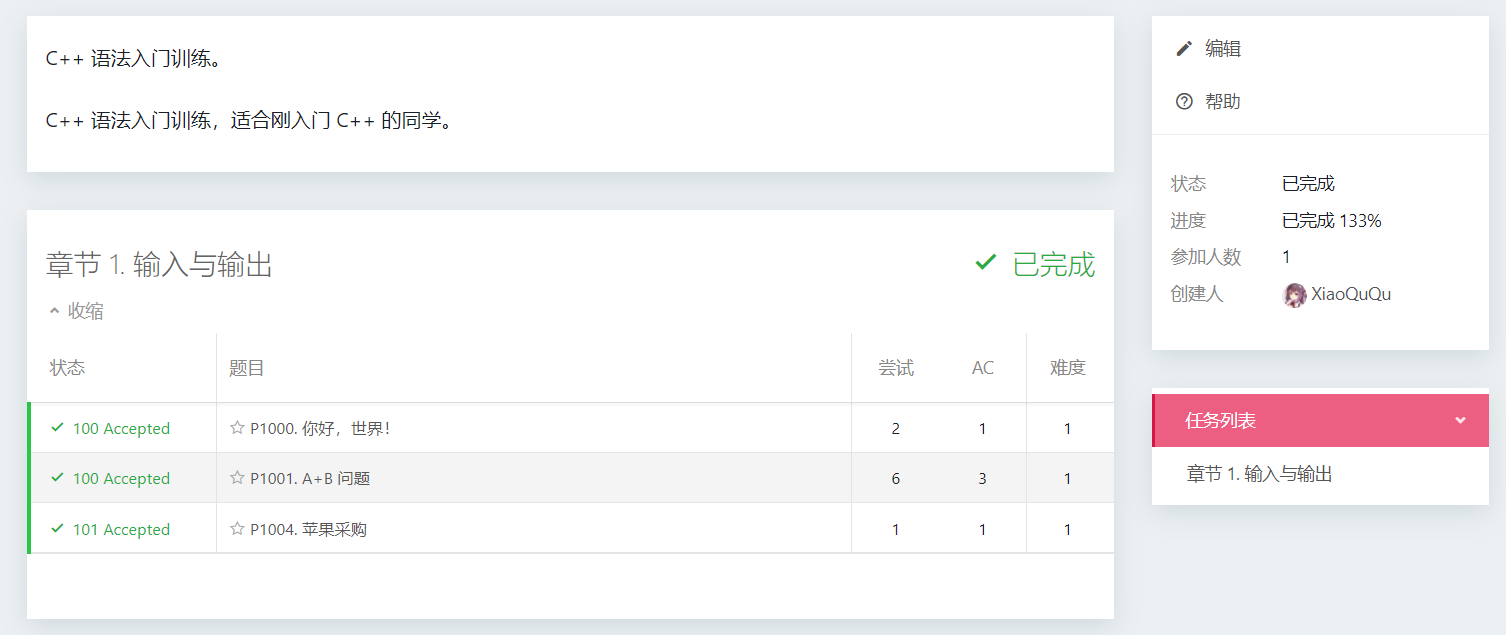Click the green checkmark beside 已完成
Image resolution: width=1506 pixels, height=635 pixels.
tap(985, 261)
